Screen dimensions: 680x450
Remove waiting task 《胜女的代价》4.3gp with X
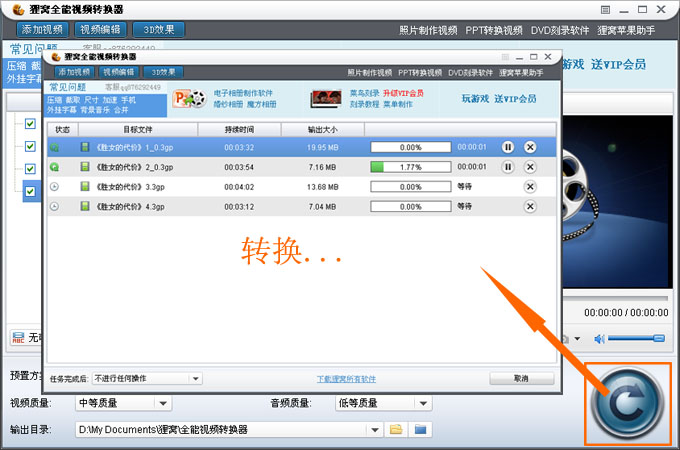click(x=530, y=206)
